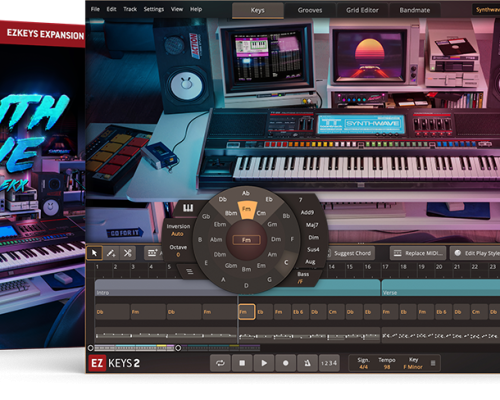This screenshot has height=400, width=500.
Task: Open the Key F Minor selector
Action: pyautogui.click(x=413, y=363)
